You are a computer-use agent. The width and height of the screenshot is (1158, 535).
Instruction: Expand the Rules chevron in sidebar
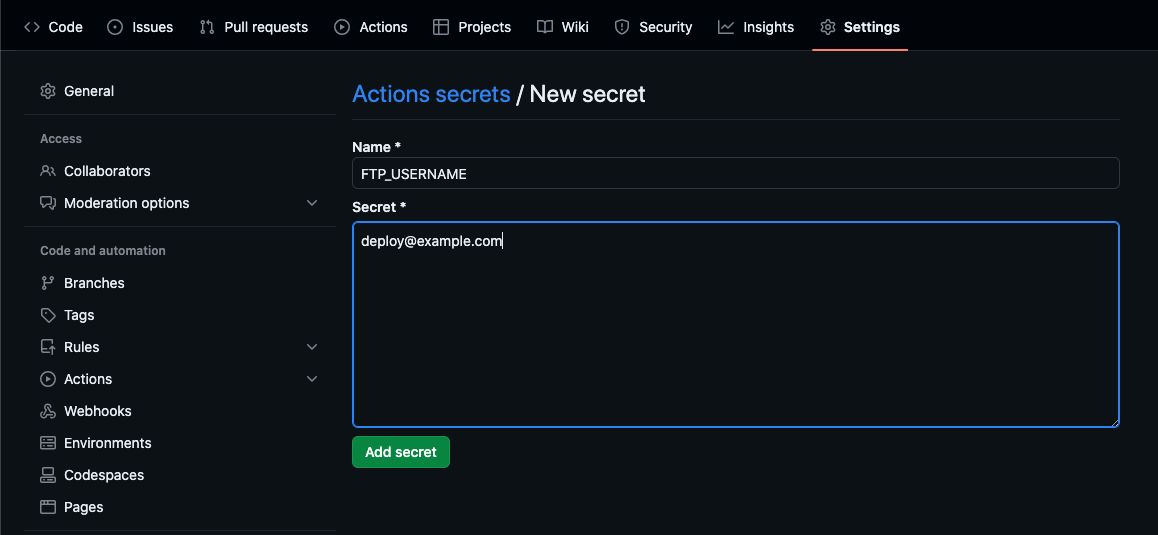[312, 347]
